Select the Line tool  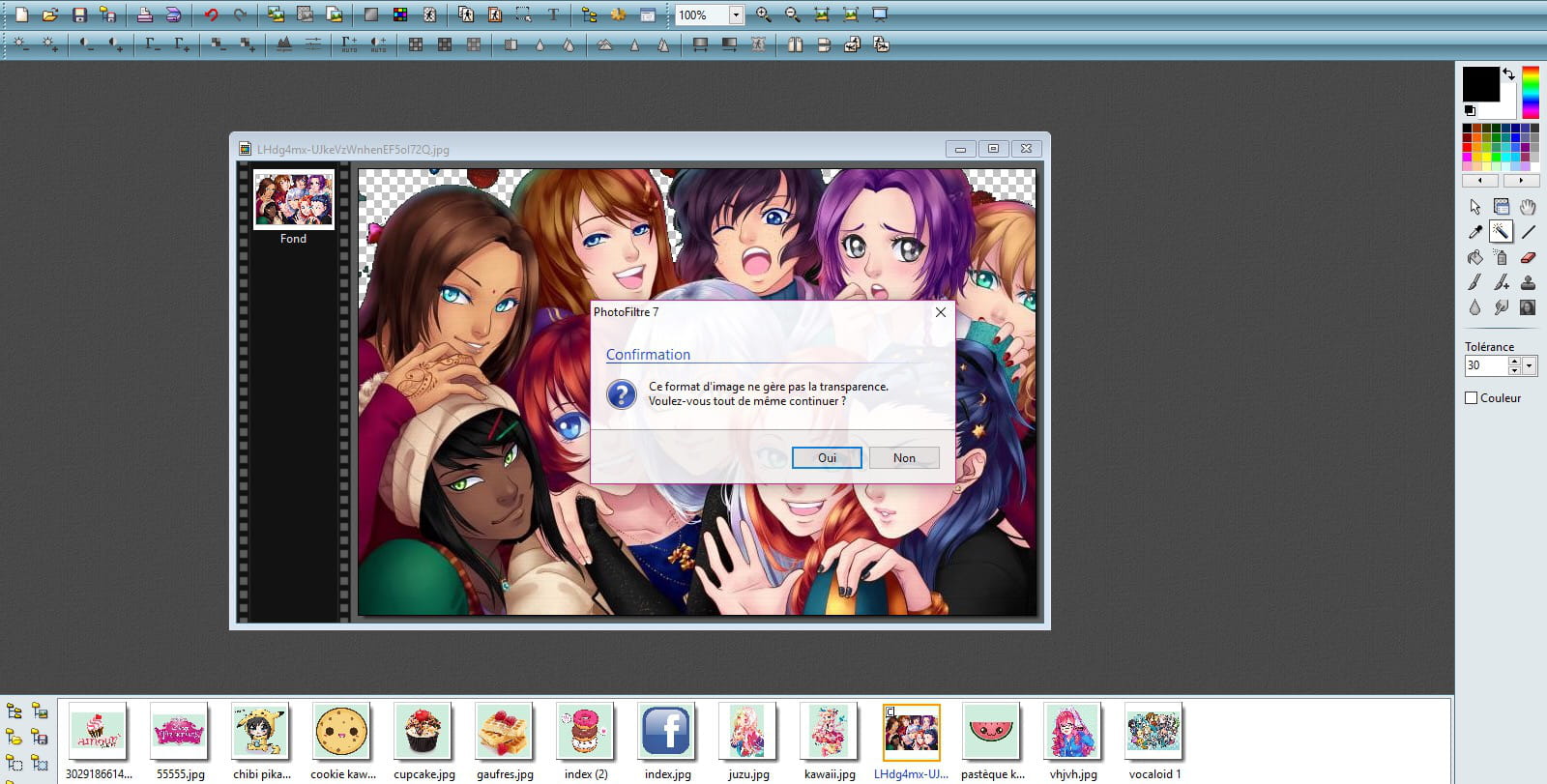click(x=1528, y=231)
